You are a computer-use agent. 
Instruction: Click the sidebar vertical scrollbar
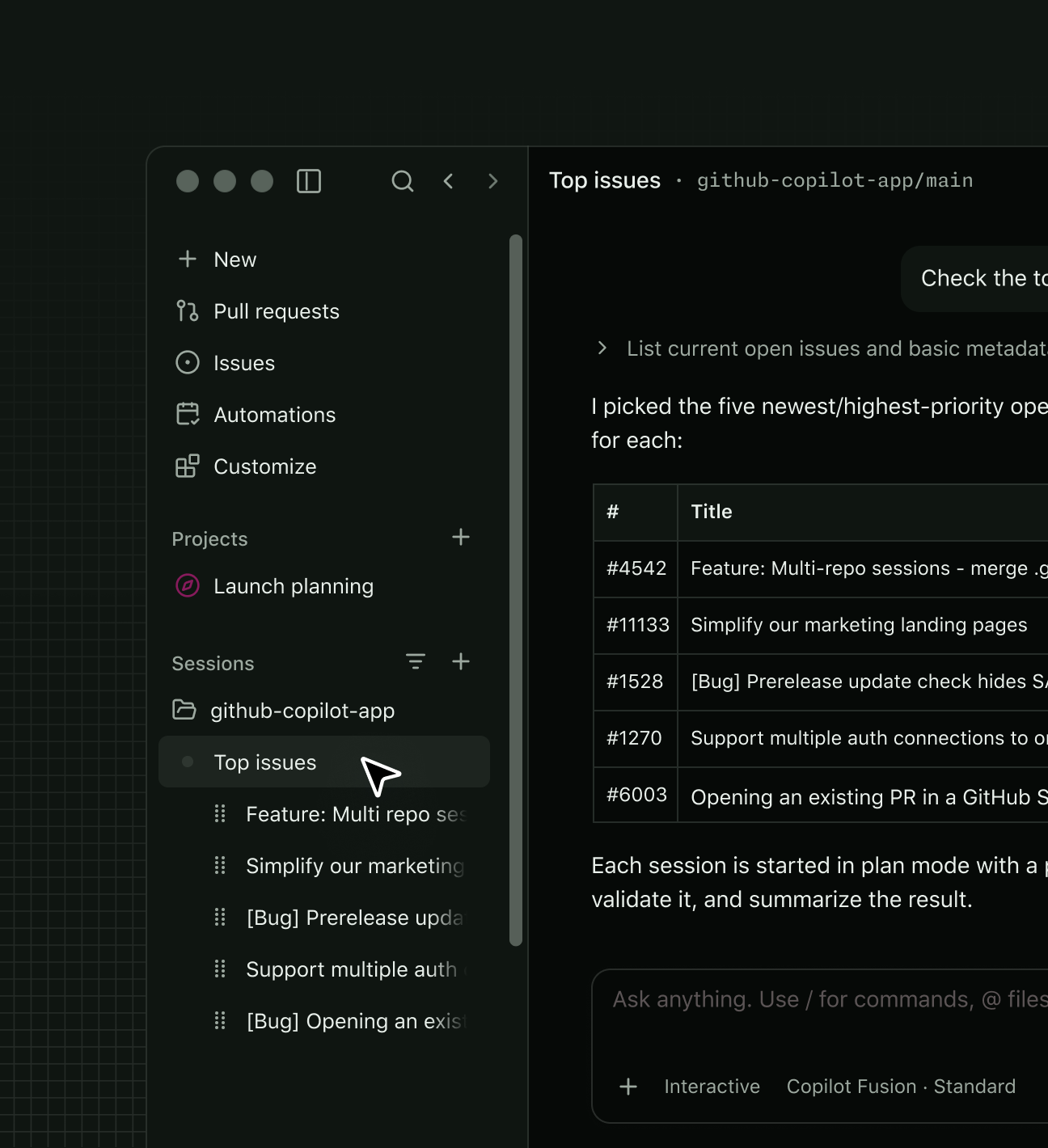tap(516, 590)
